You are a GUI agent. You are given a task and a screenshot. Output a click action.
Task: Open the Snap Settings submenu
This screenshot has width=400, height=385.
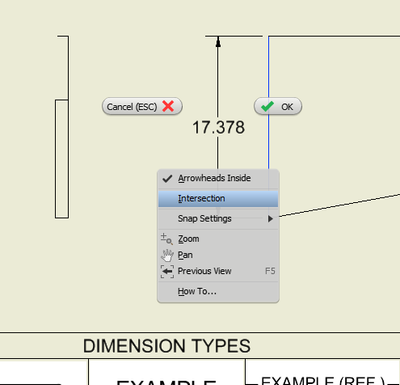218,219
